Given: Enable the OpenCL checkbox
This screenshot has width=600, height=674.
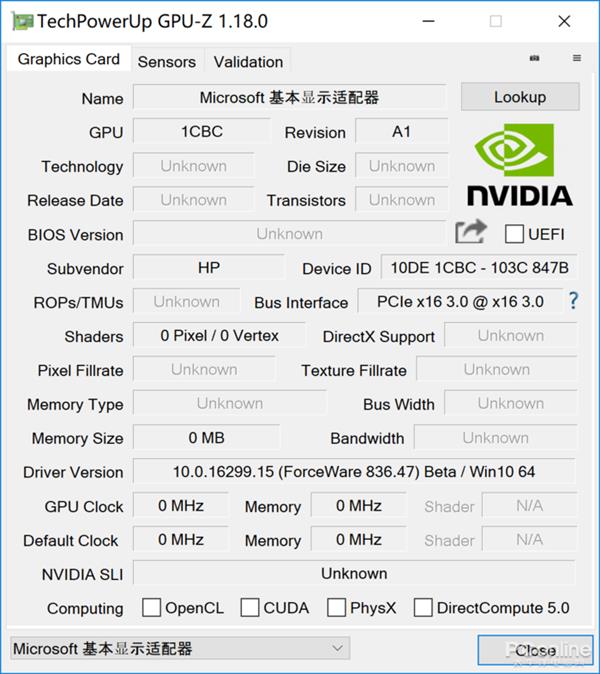Looking at the screenshot, I should point(151,608).
